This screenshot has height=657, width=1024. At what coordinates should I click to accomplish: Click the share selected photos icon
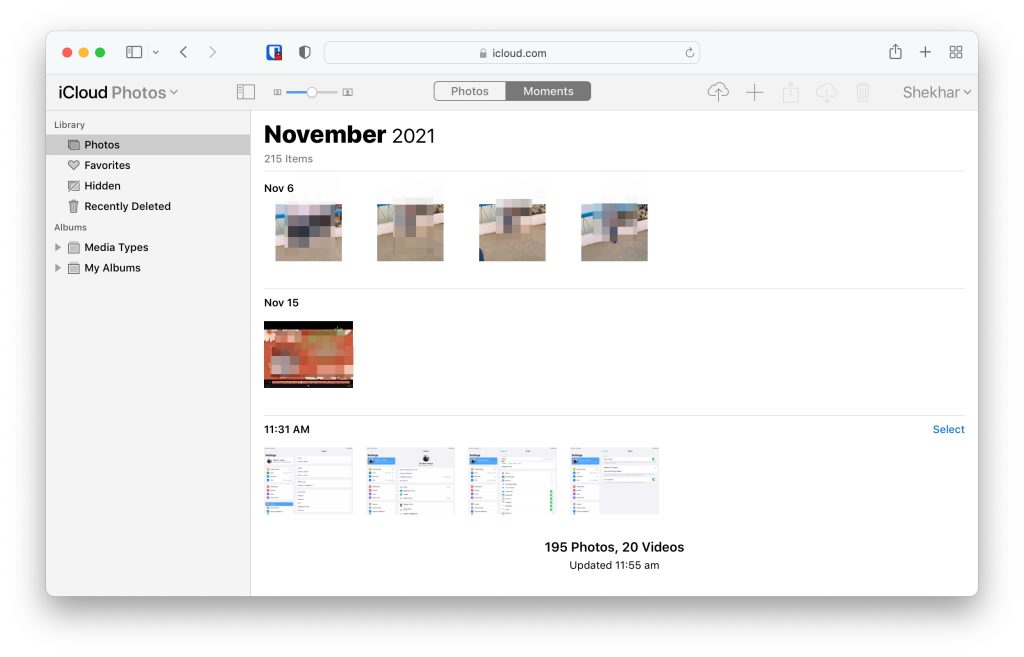click(x=791, y=92)
